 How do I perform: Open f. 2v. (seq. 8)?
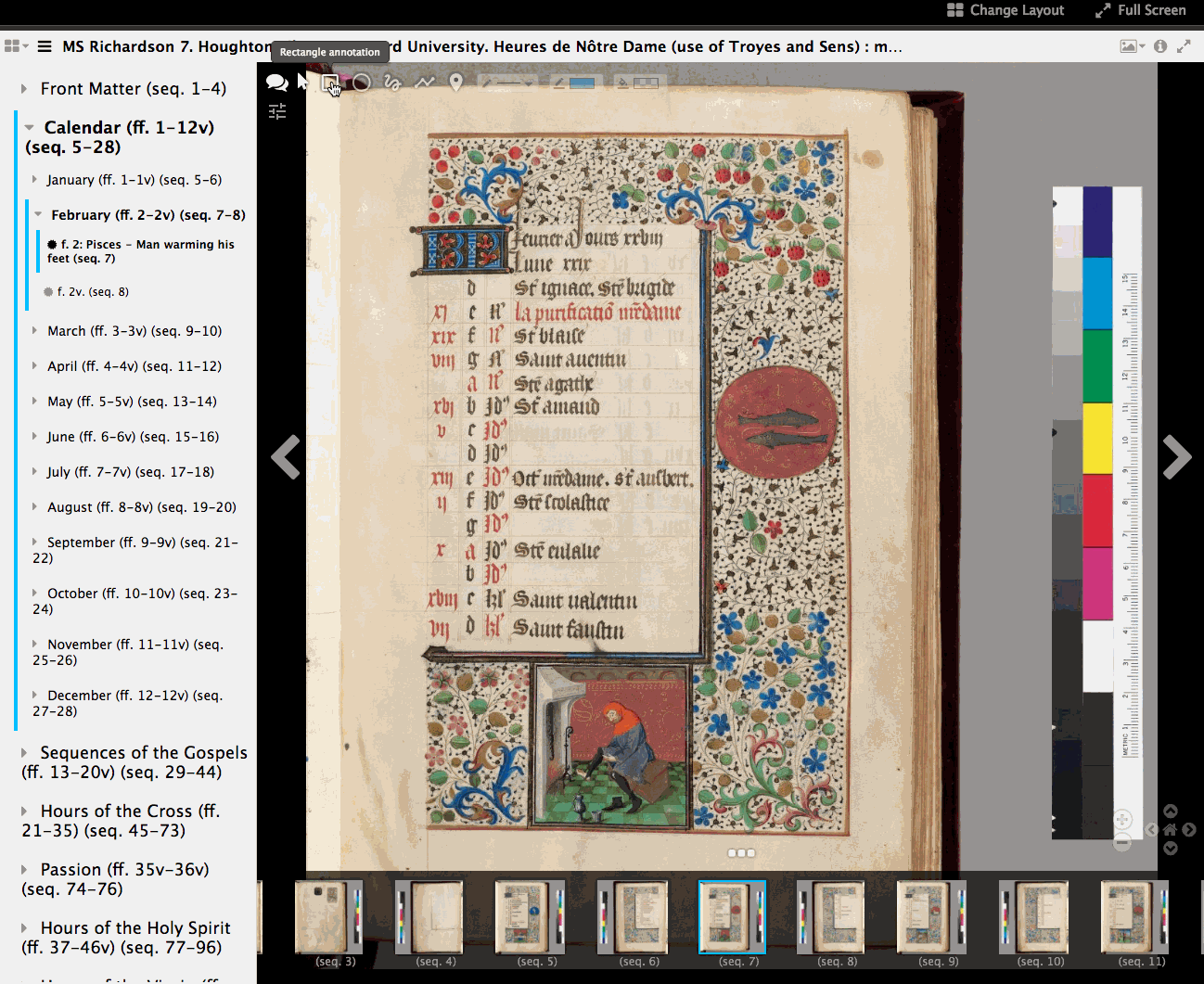click(x=86, y=292)
